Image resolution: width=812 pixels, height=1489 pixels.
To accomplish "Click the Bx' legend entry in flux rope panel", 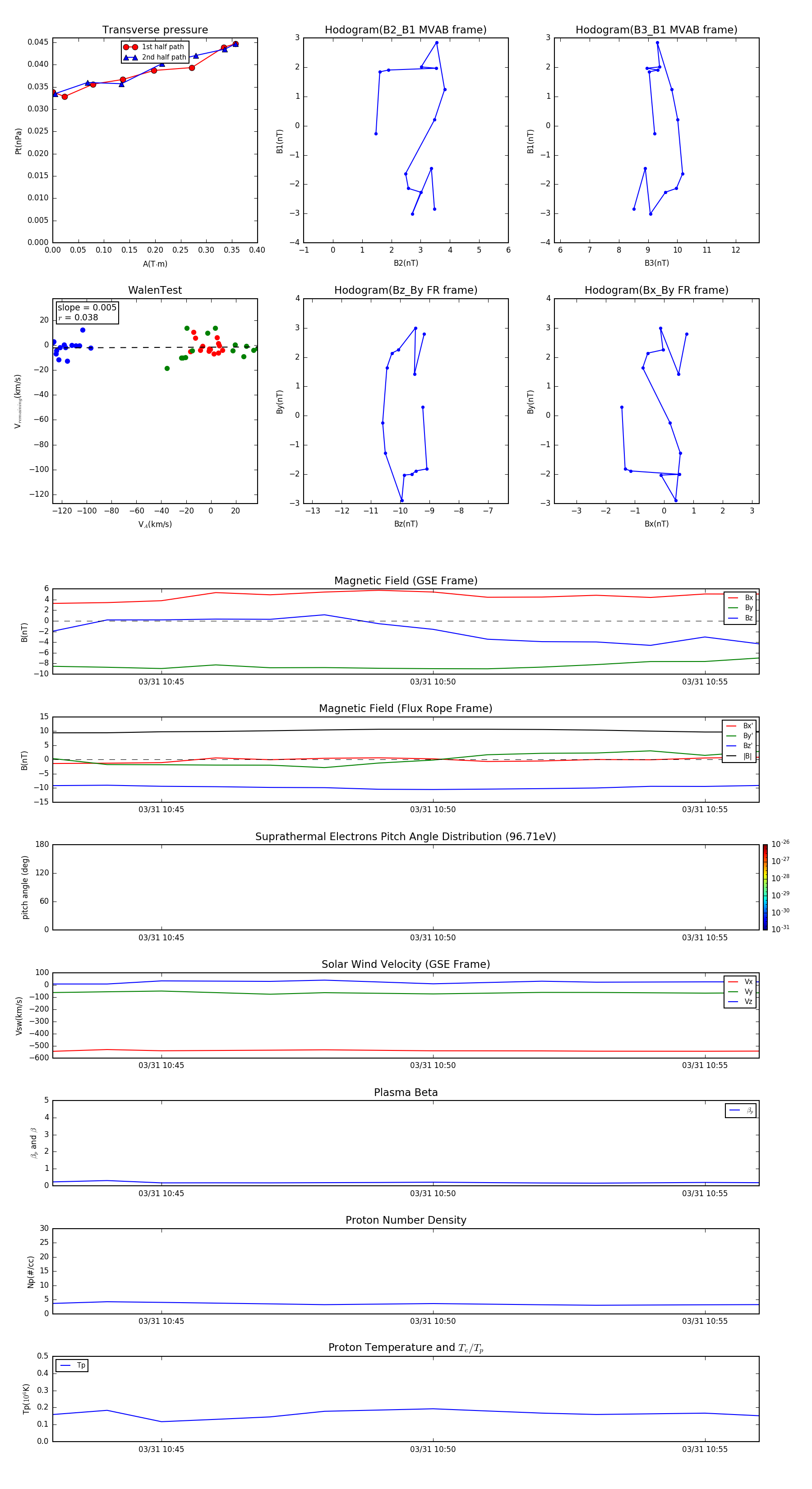I will (x=739, y=726).
